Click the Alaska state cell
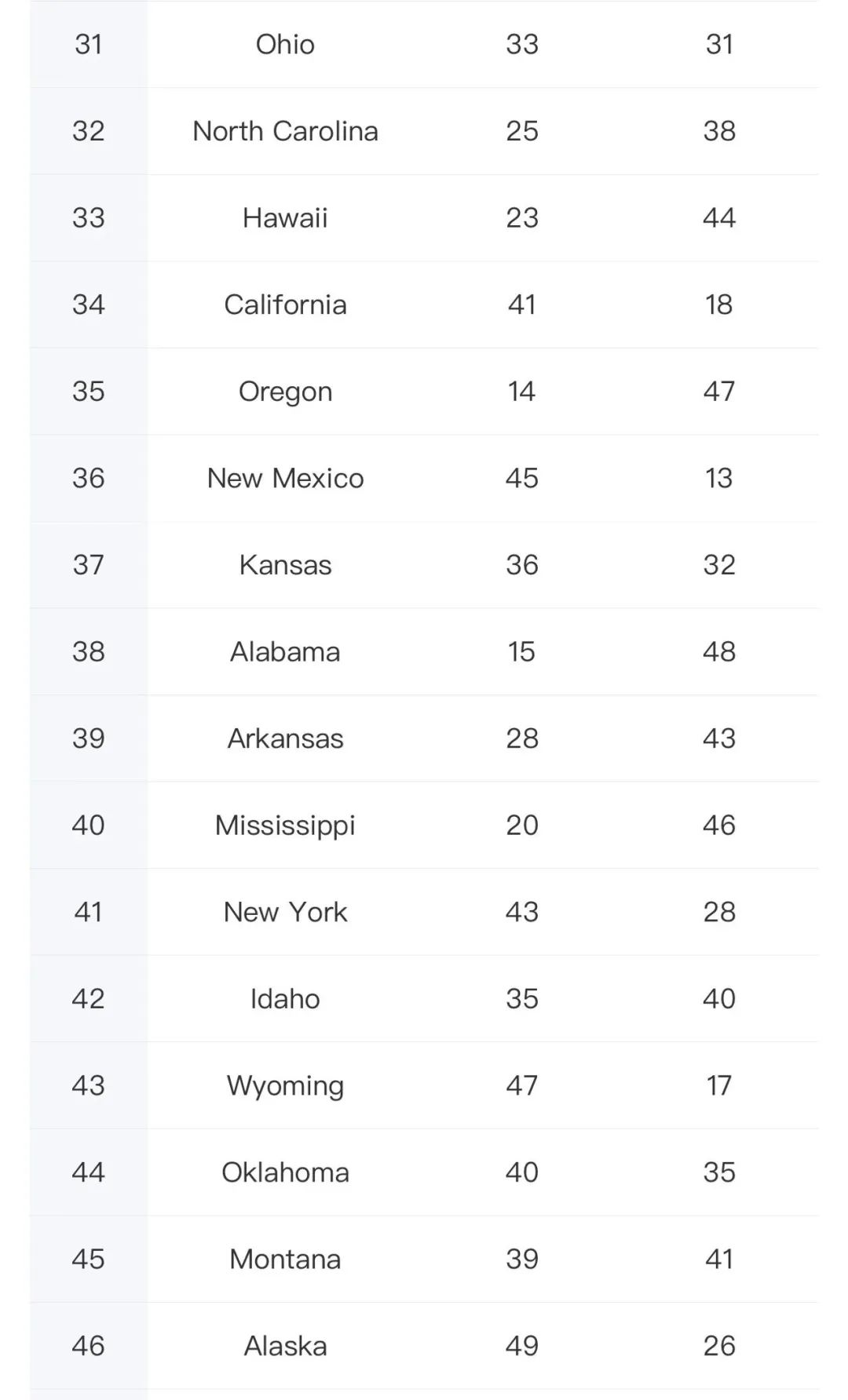The height and width of the screenshot is (1400, 848). [x=285, y=1346]
